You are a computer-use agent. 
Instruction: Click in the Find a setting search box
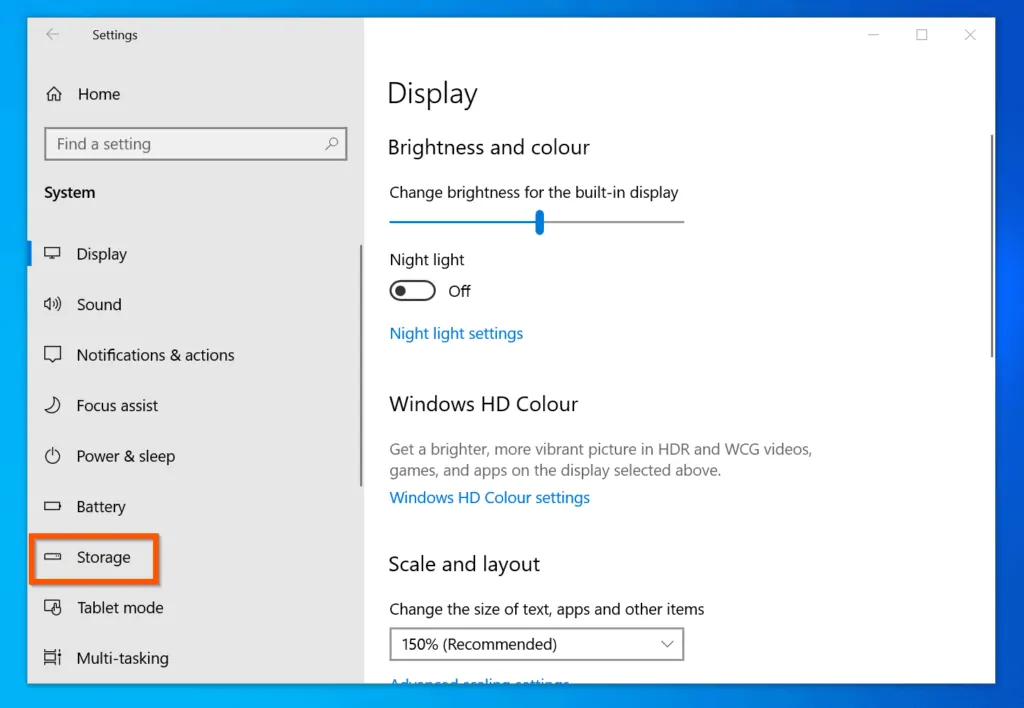click(195, 144)
